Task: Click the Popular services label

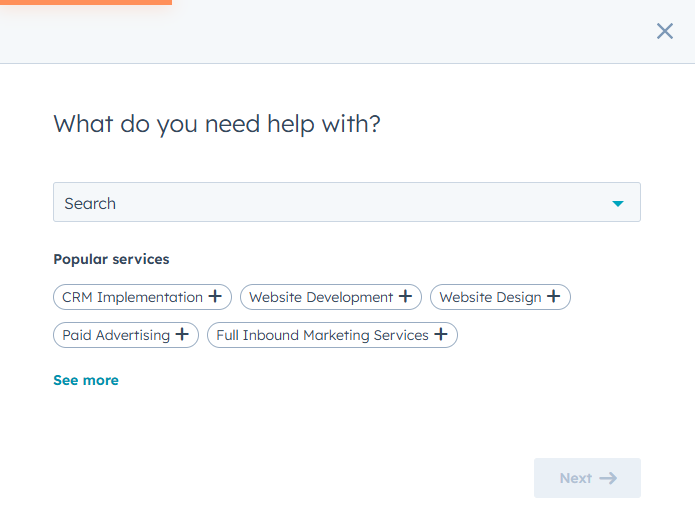Action: point(111,259)
